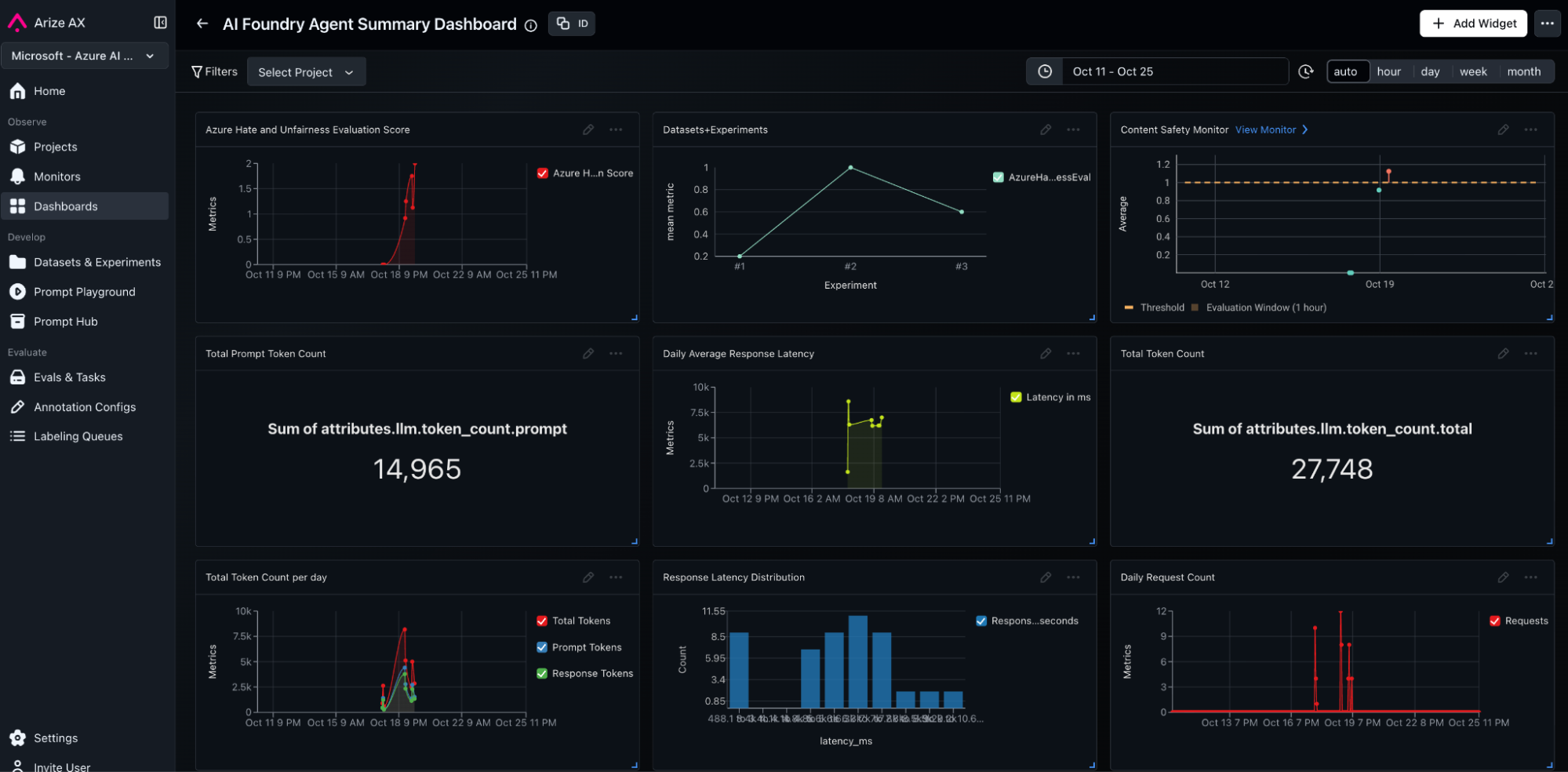Click the refresh time range icon
This screenshot has width=1568, height=772.
1306,71
